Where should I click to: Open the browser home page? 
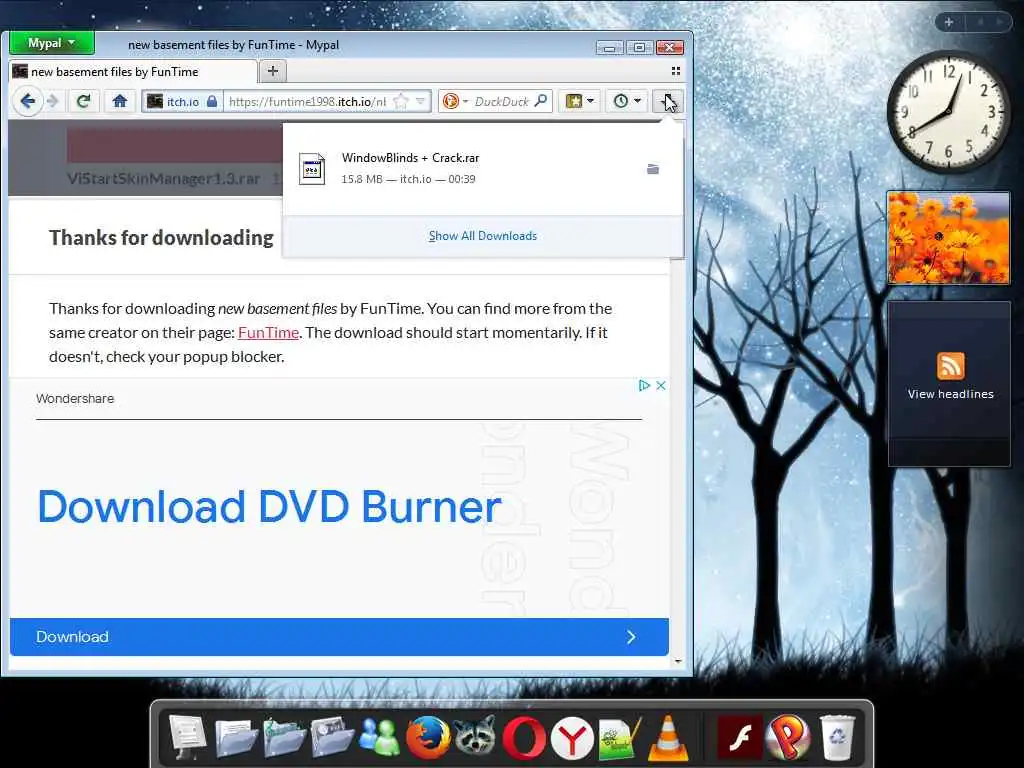coord(120,101)
